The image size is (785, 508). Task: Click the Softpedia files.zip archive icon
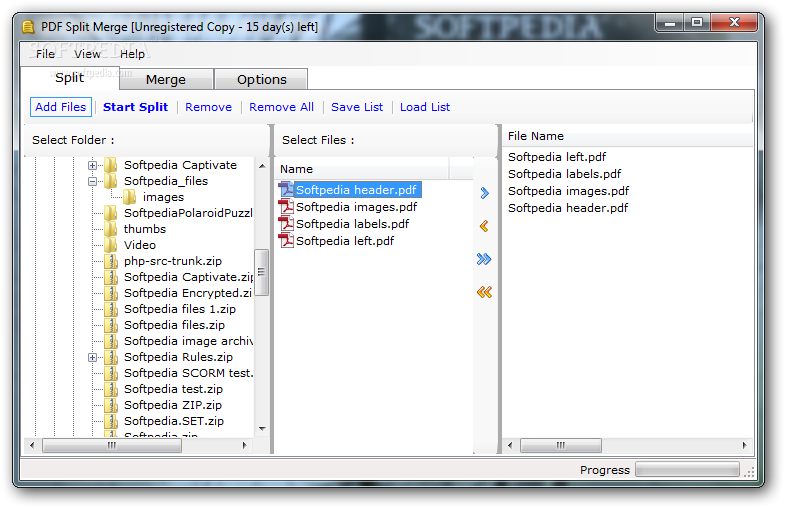pyautogui.click(x=111, y=324)
